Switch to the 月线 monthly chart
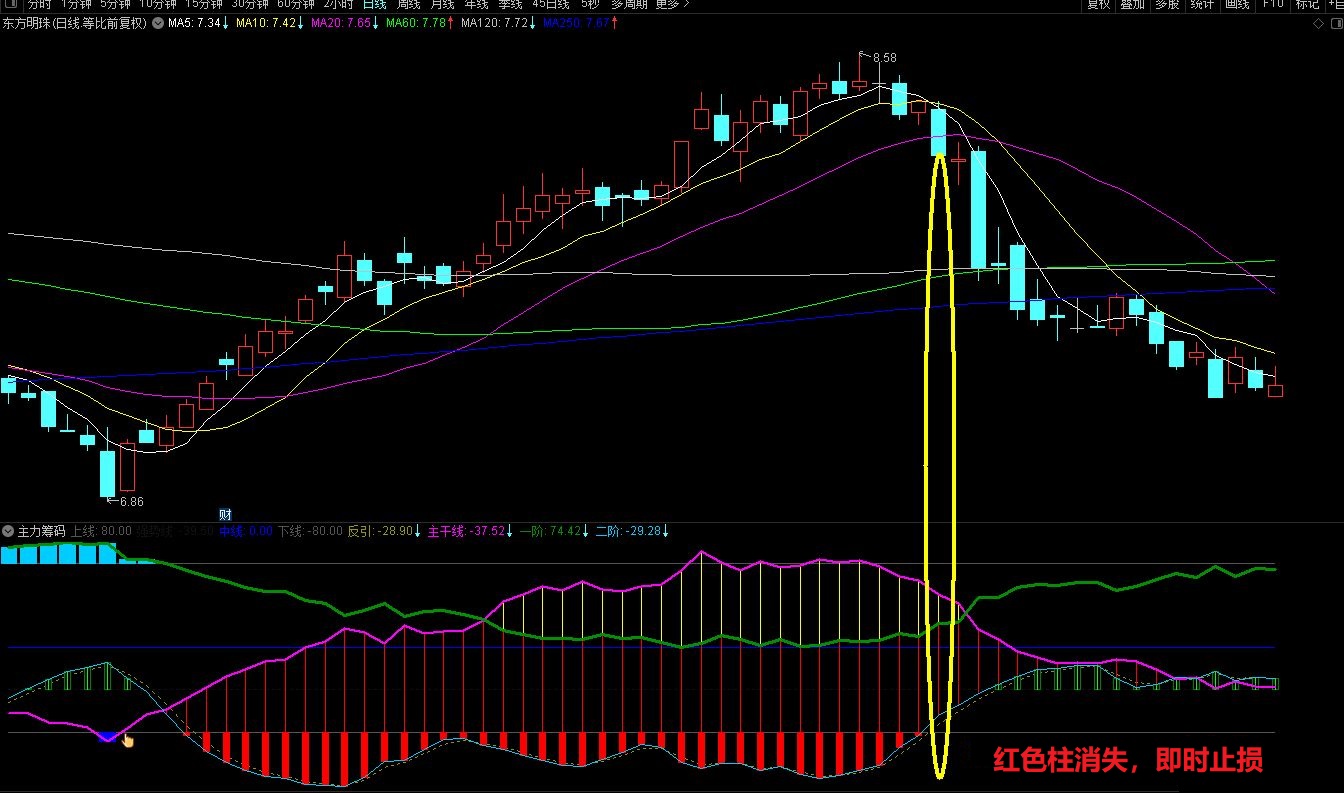Screen dimensions: 1344x793 click(442, 4)
